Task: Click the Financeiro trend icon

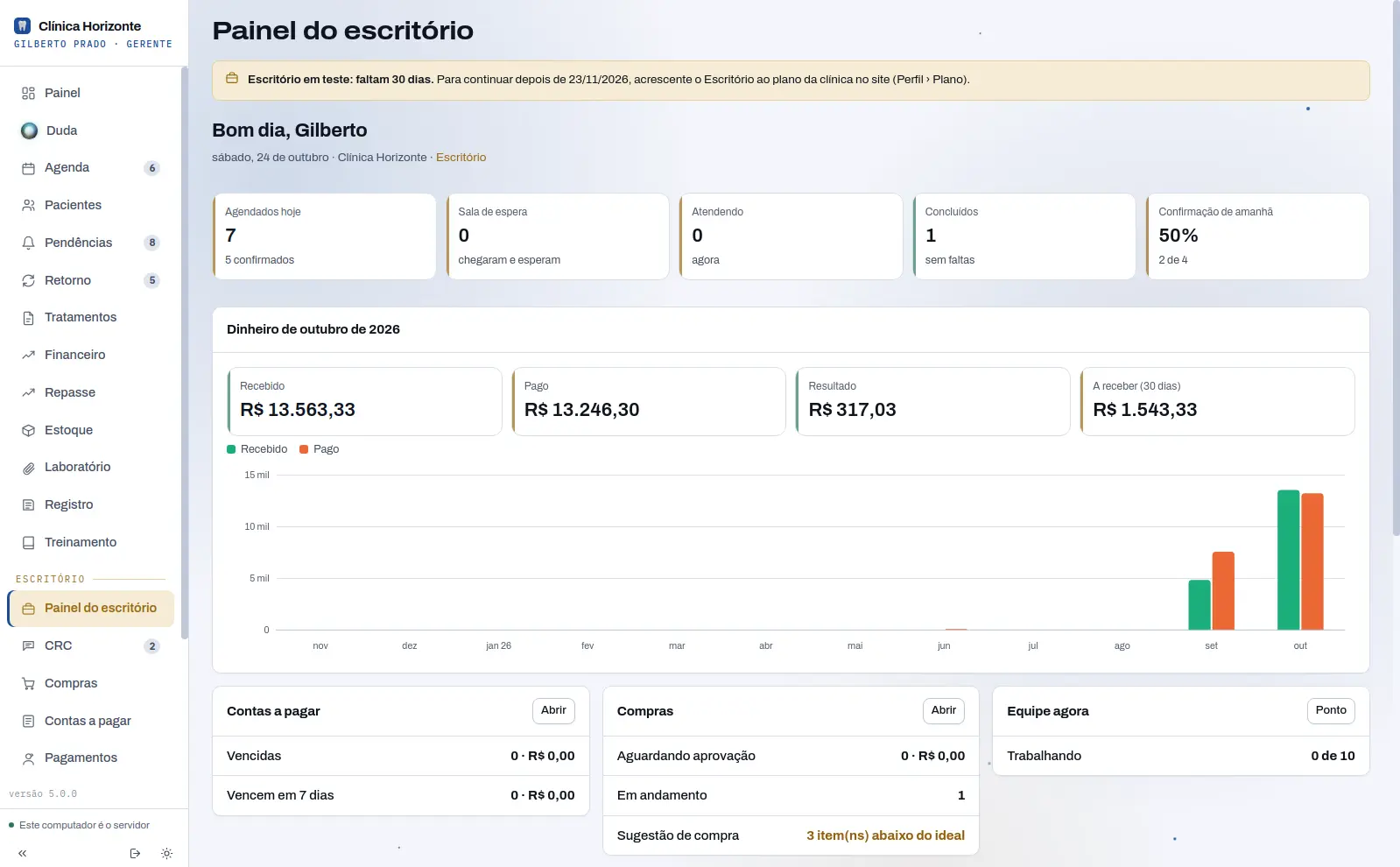Action: click(28, 355)
